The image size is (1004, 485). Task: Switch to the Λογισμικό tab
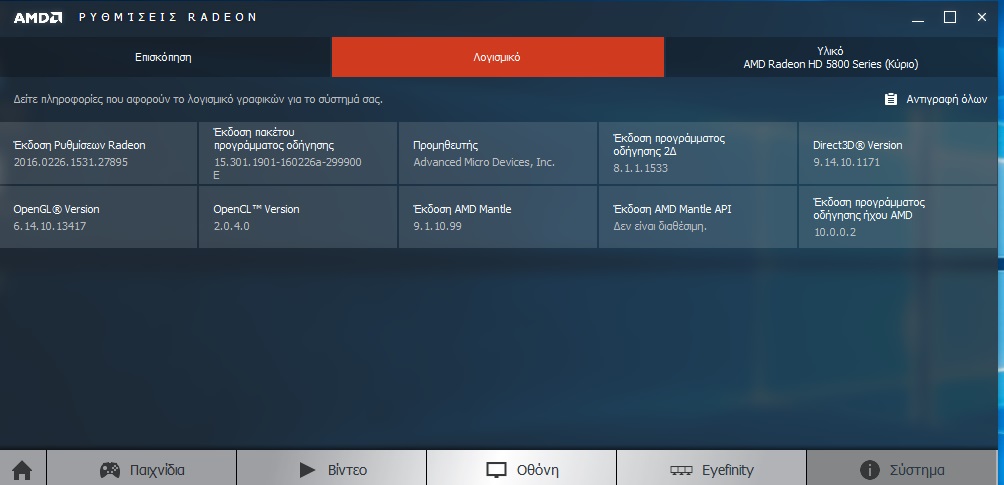[x=498, y=57]
